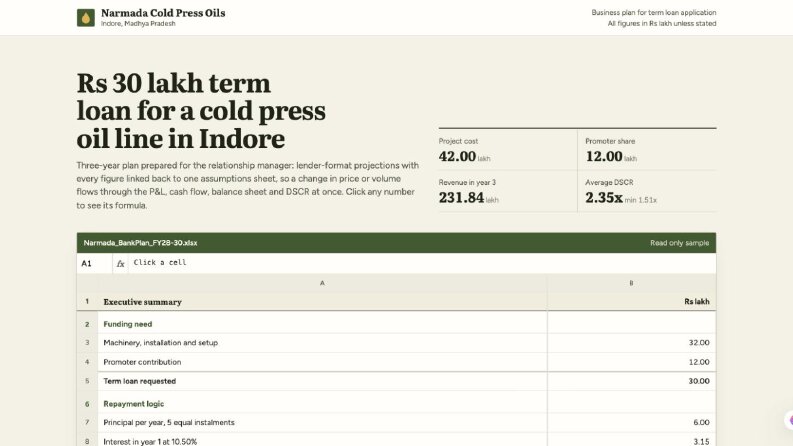Select row 1 header number
The width and height of the screenshot is (793, 446).
(x=87, y=302)
